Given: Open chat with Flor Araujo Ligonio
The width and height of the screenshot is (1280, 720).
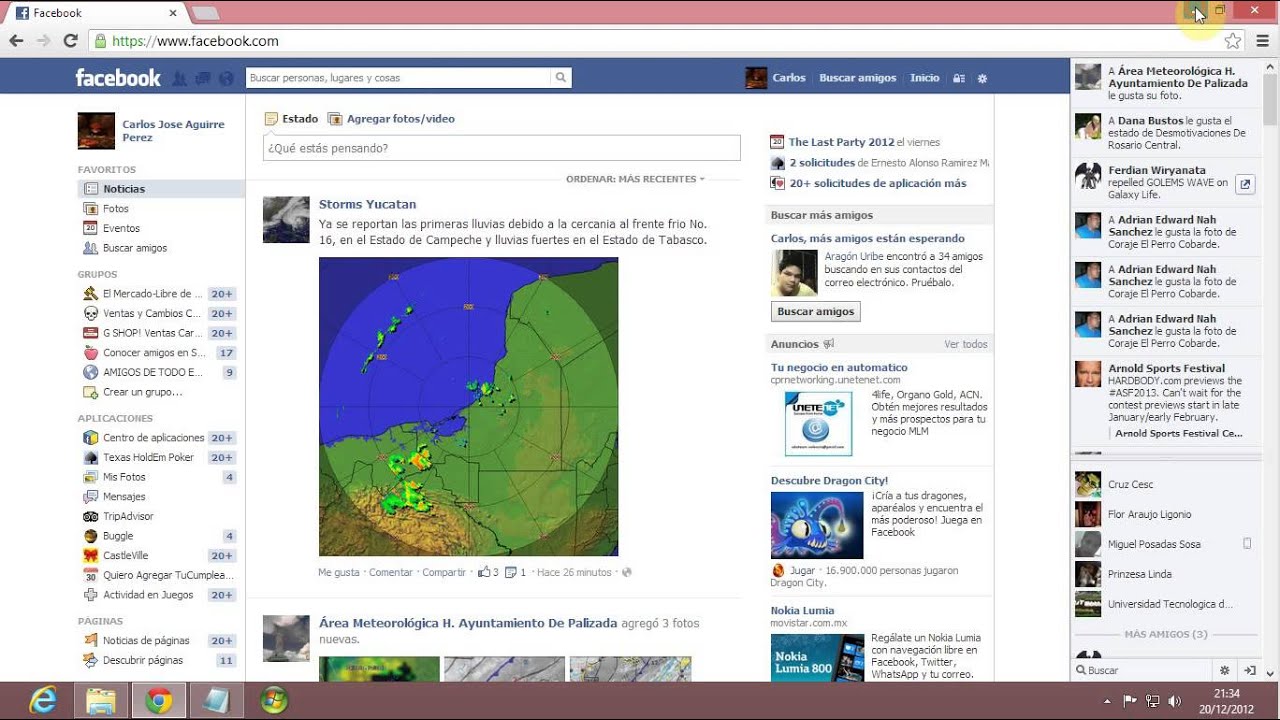Looking at the screenshot, I should (x=1164, y=515).
